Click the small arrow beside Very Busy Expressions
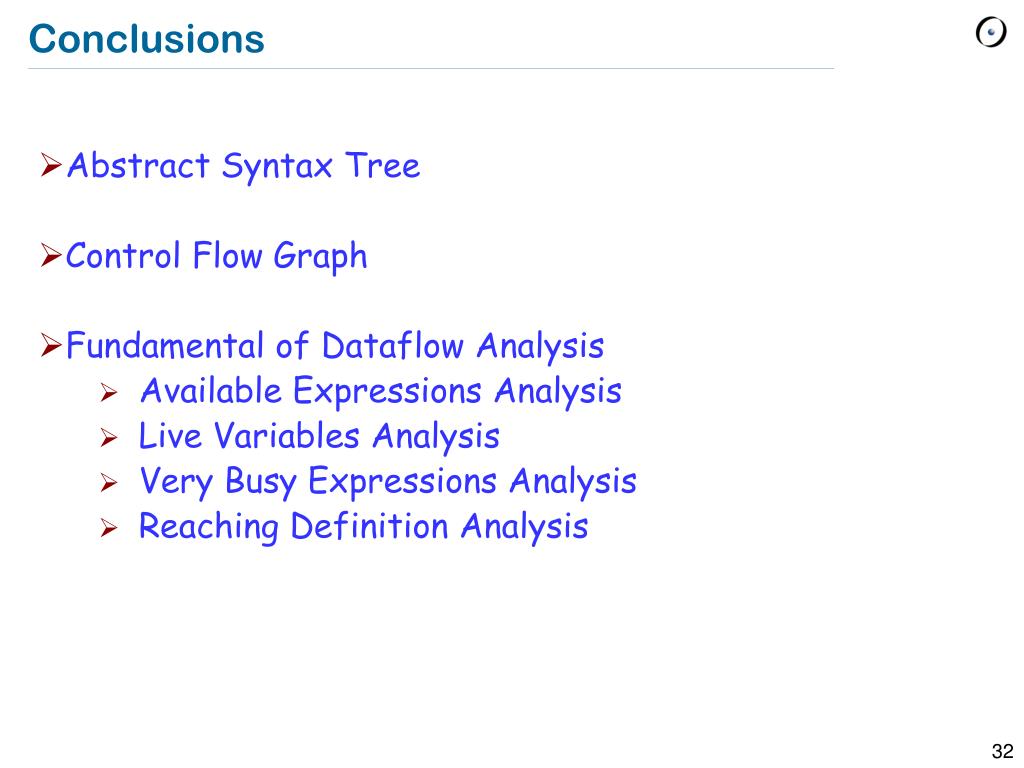Image resolution: width=1024 pixels, height=768 pixels. [x=108, y=482]
